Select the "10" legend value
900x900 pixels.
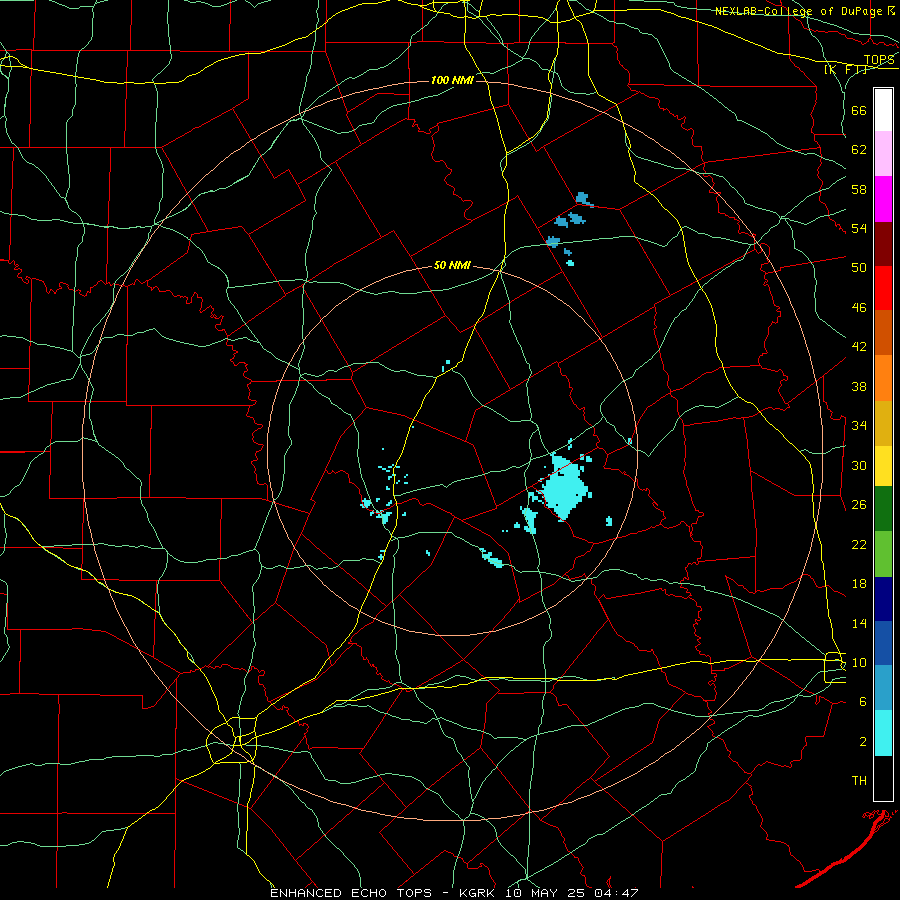[x=859, y=662]
